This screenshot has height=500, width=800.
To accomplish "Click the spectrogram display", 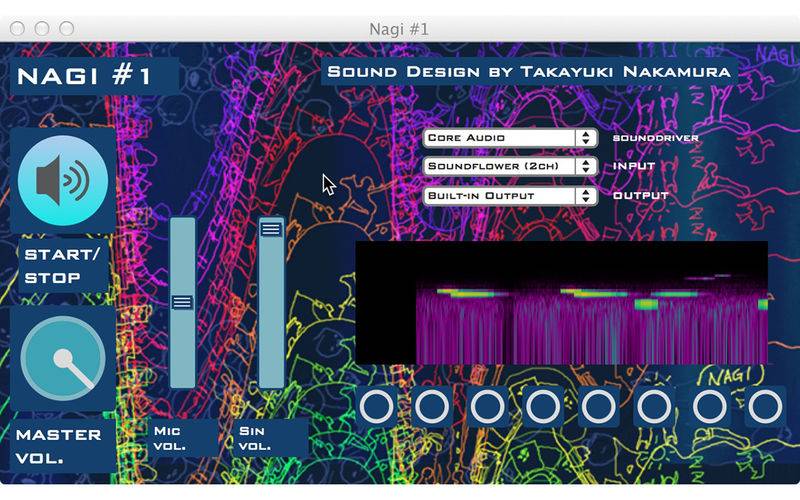I will click(x=561, y=303).
